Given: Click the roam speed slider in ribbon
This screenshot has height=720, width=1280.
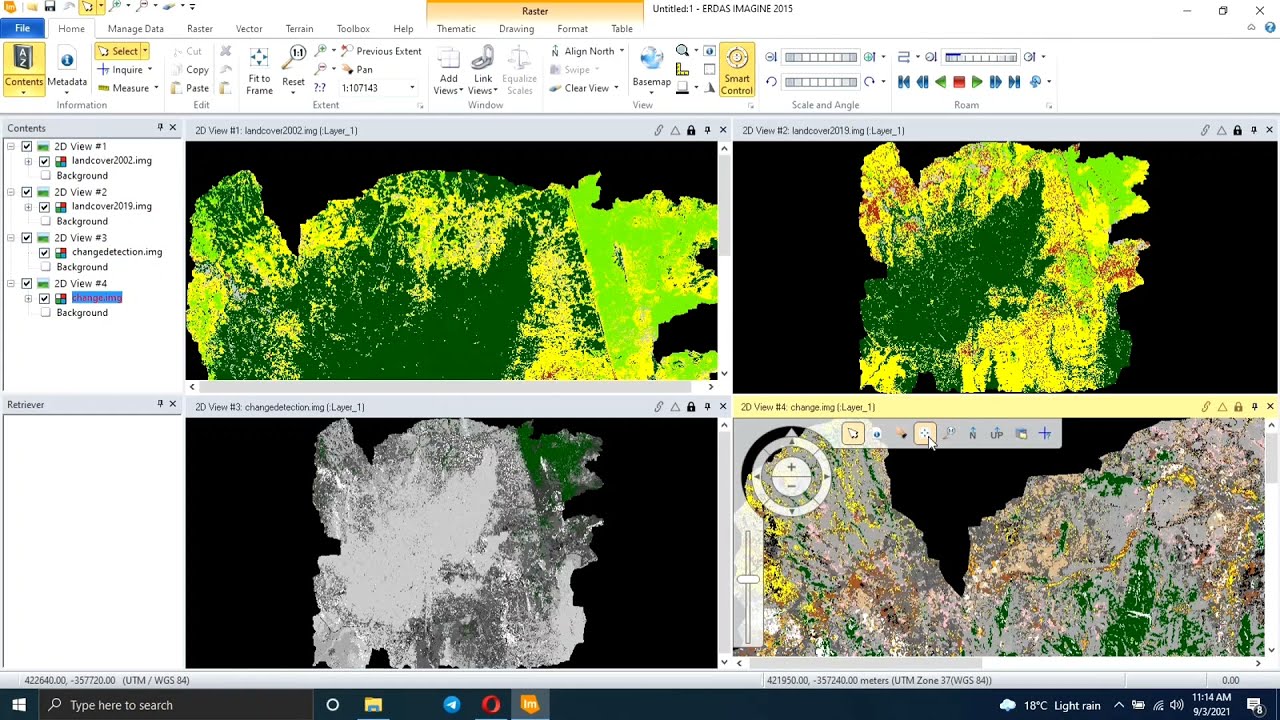Looking at the screenshot, I should click(981, 57).
